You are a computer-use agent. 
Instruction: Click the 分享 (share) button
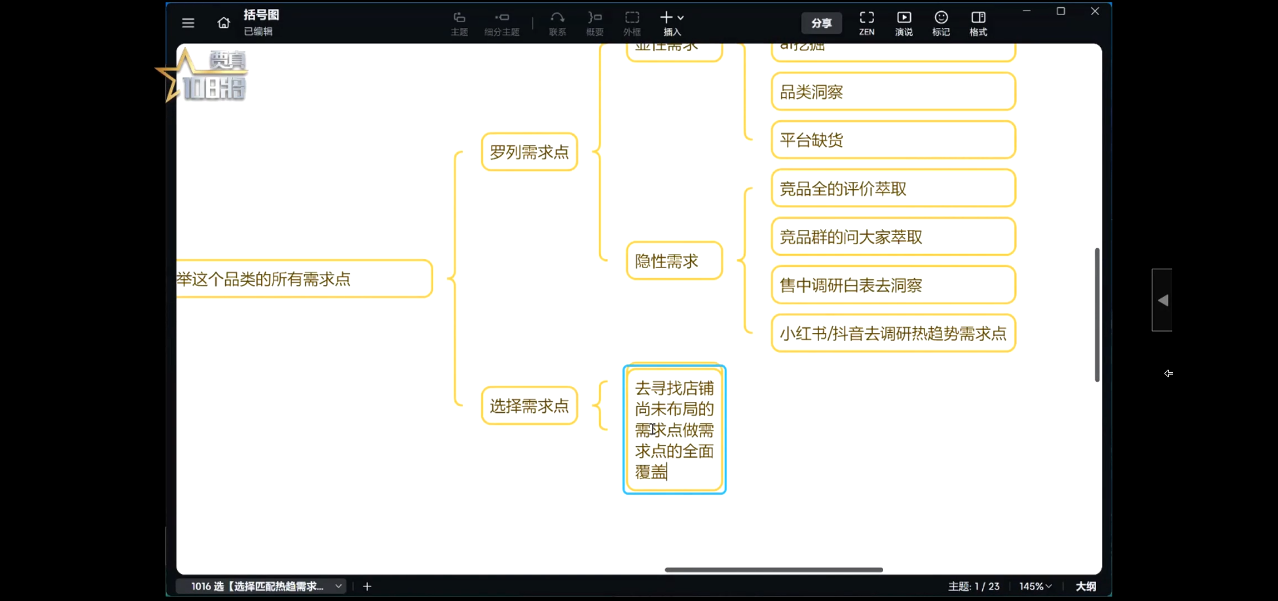(x=821, y=23)
